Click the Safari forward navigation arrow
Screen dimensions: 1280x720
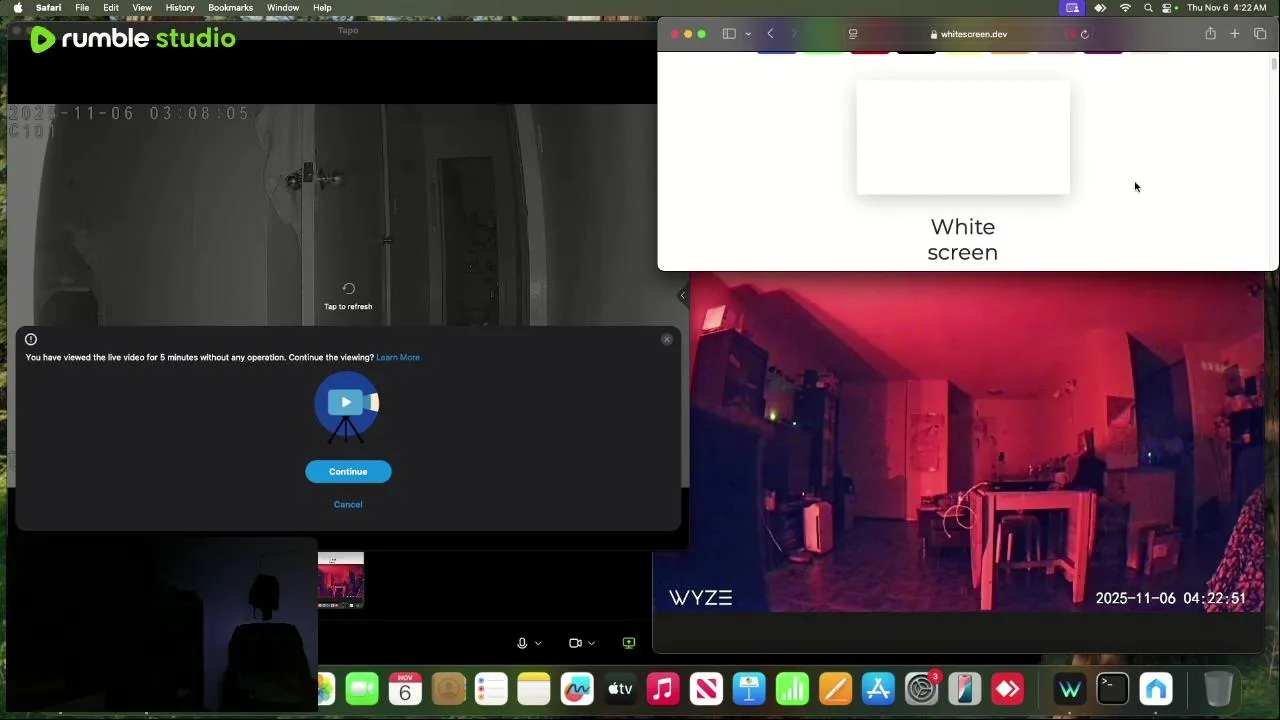click(794, 34)
